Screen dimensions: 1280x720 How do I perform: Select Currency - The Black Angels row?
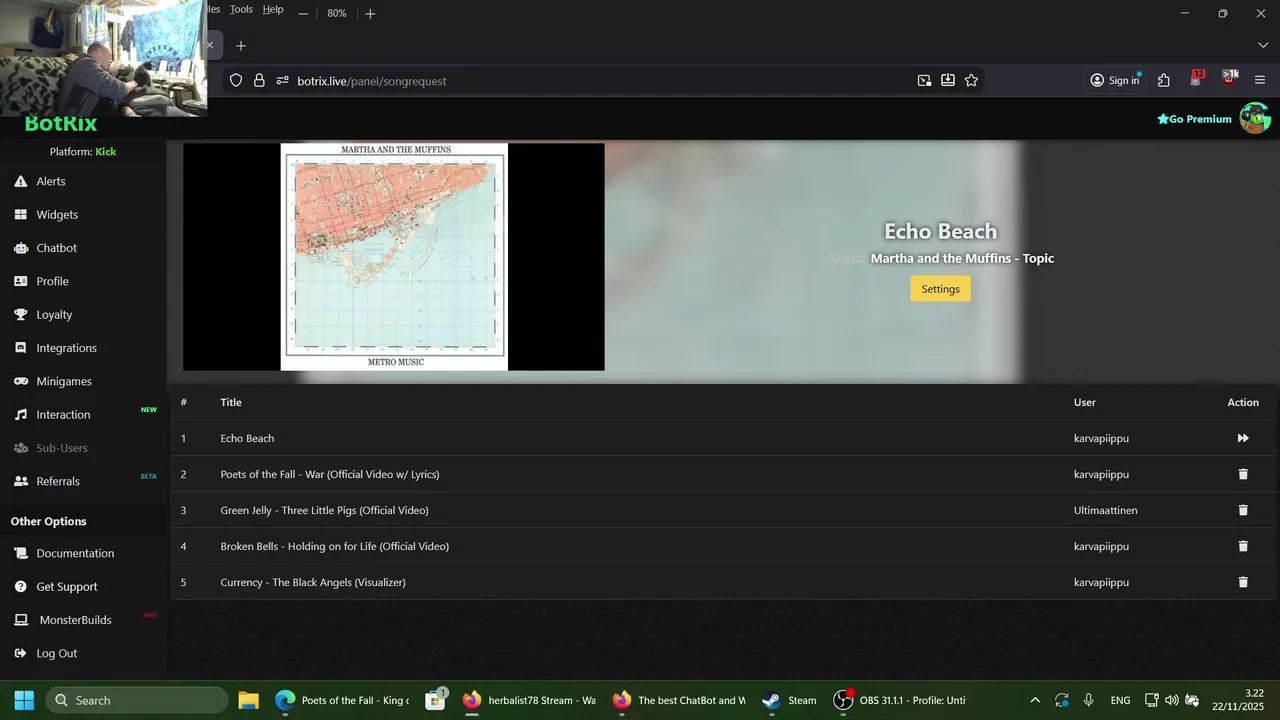click(313, 582)
